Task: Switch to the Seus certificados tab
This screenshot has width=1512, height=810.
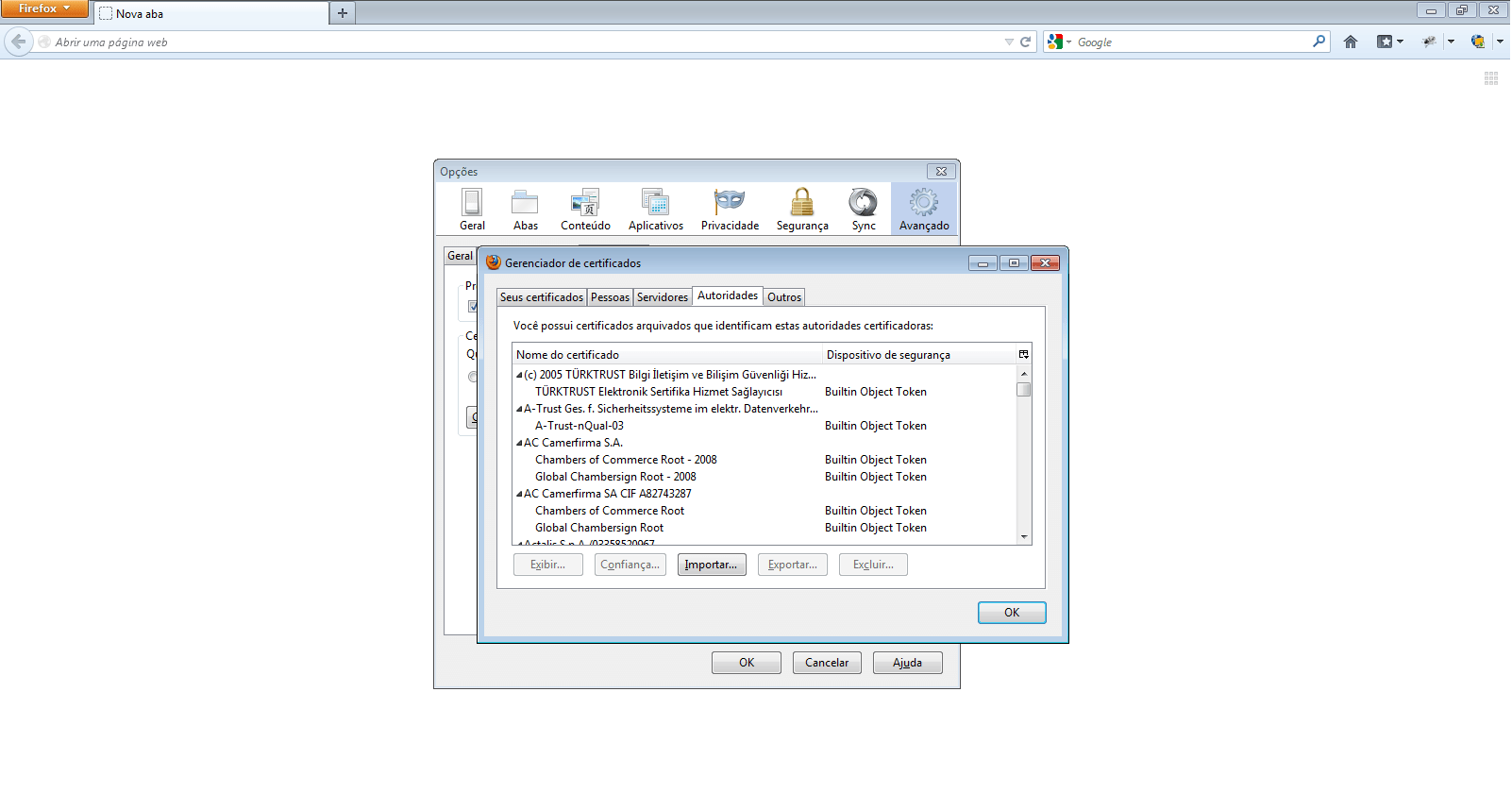Action: (542, 297)
